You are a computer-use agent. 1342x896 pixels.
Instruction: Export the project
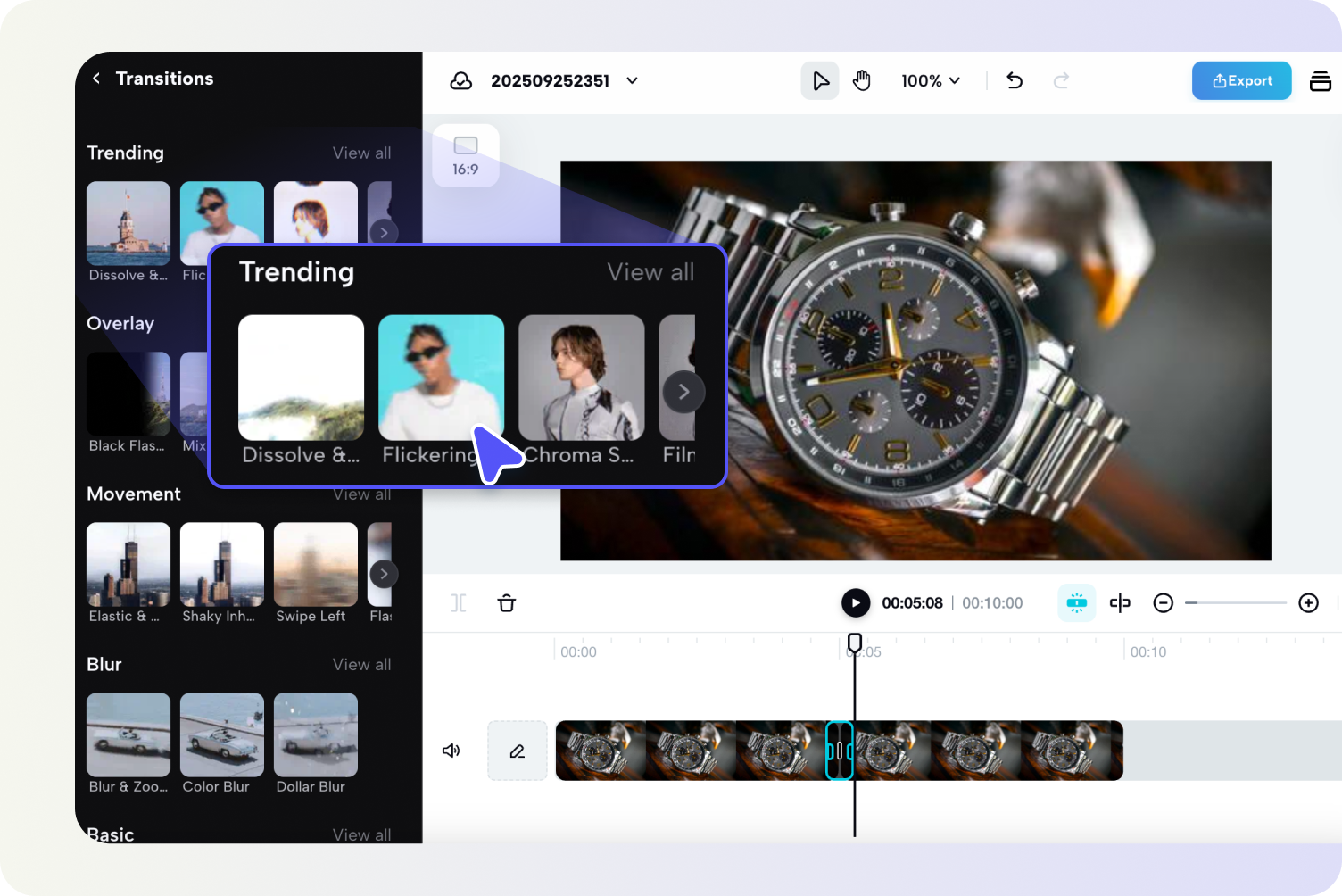[1241, 80]
